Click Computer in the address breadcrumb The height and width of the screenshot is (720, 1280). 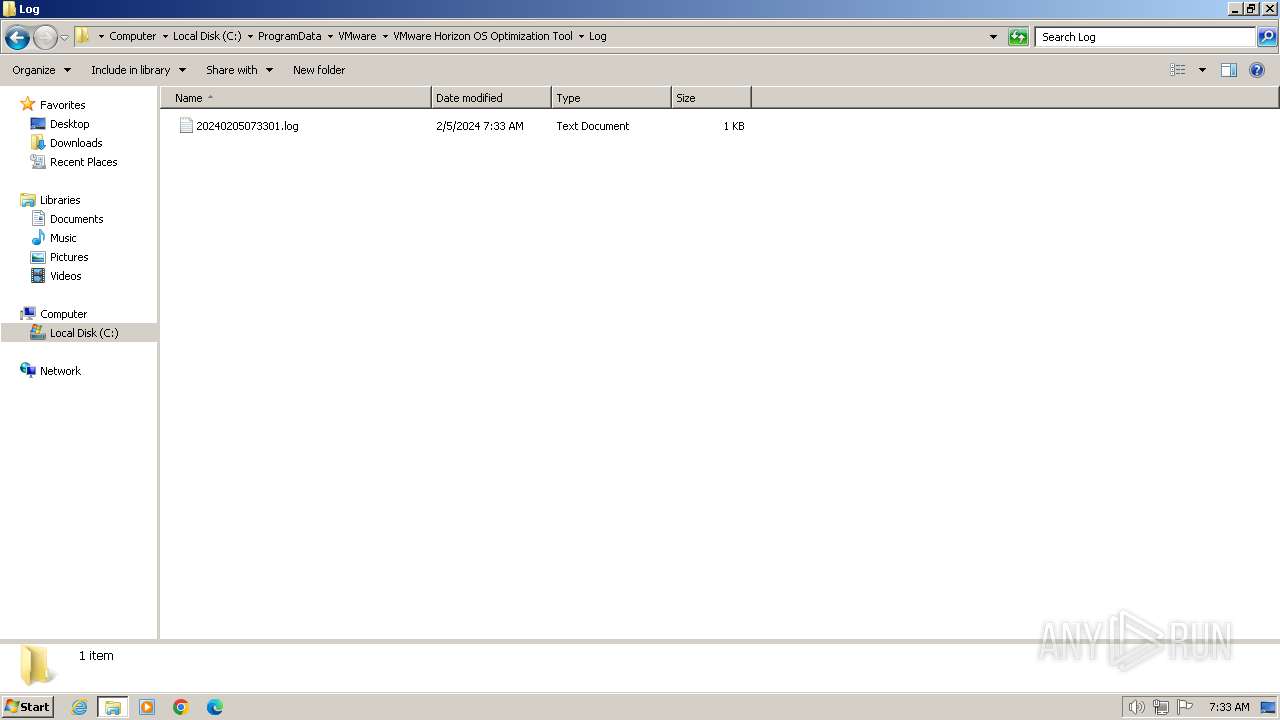[x=133, y=36]
